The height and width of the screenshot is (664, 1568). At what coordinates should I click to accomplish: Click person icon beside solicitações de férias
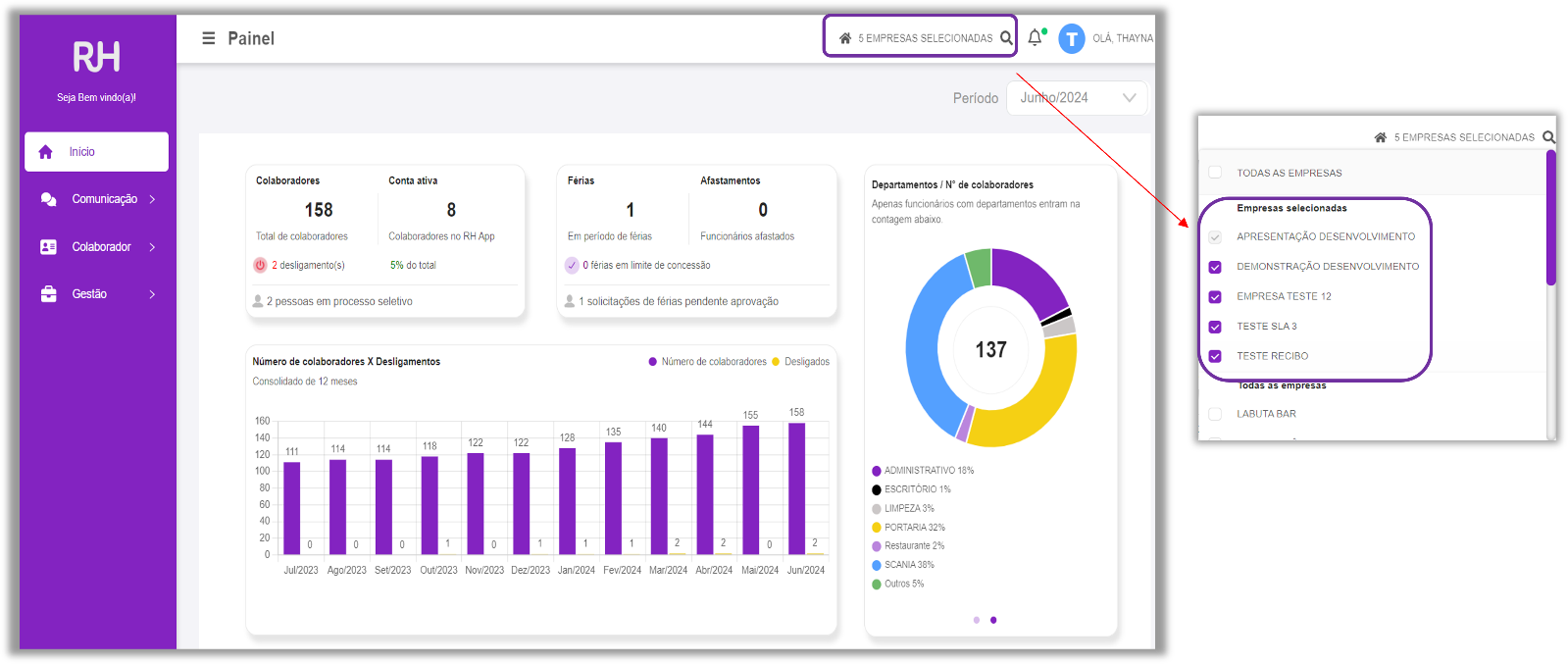click(x=570, y=301)
